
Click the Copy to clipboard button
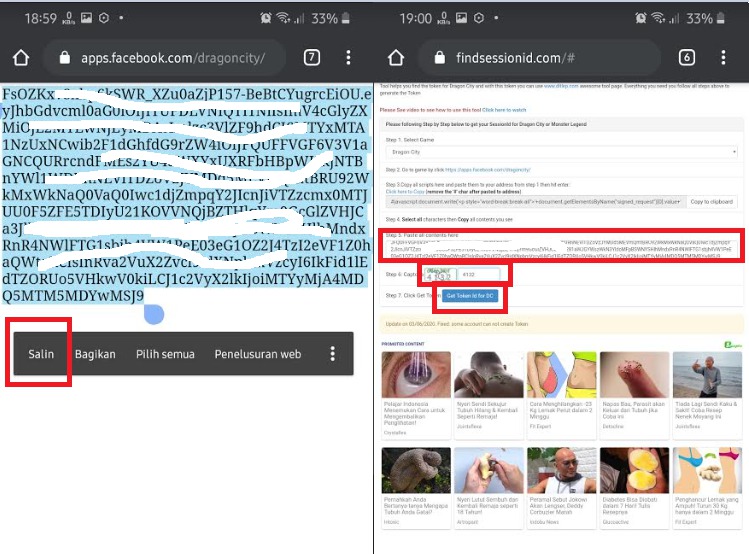click(x=711, y=202)
